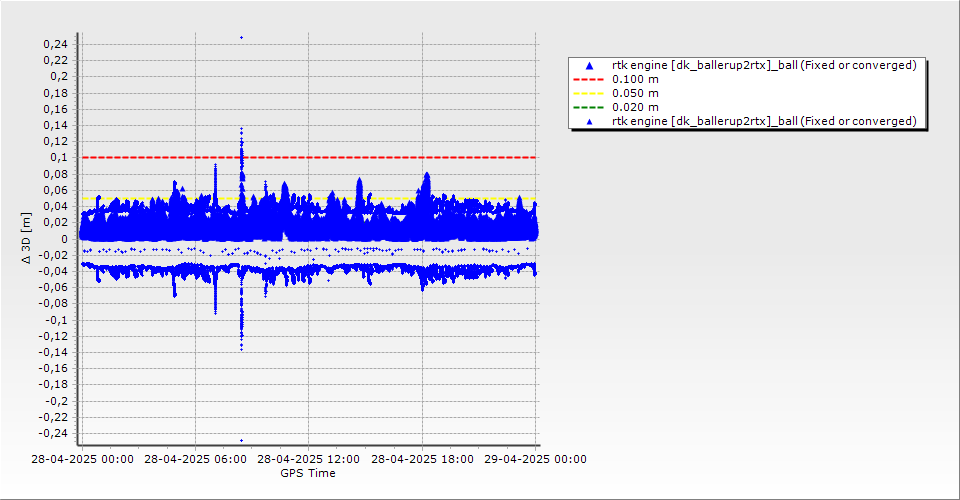Click the '0,06' y-axis tick label
This screenshot has height=500, width=960.
point(55,190)
